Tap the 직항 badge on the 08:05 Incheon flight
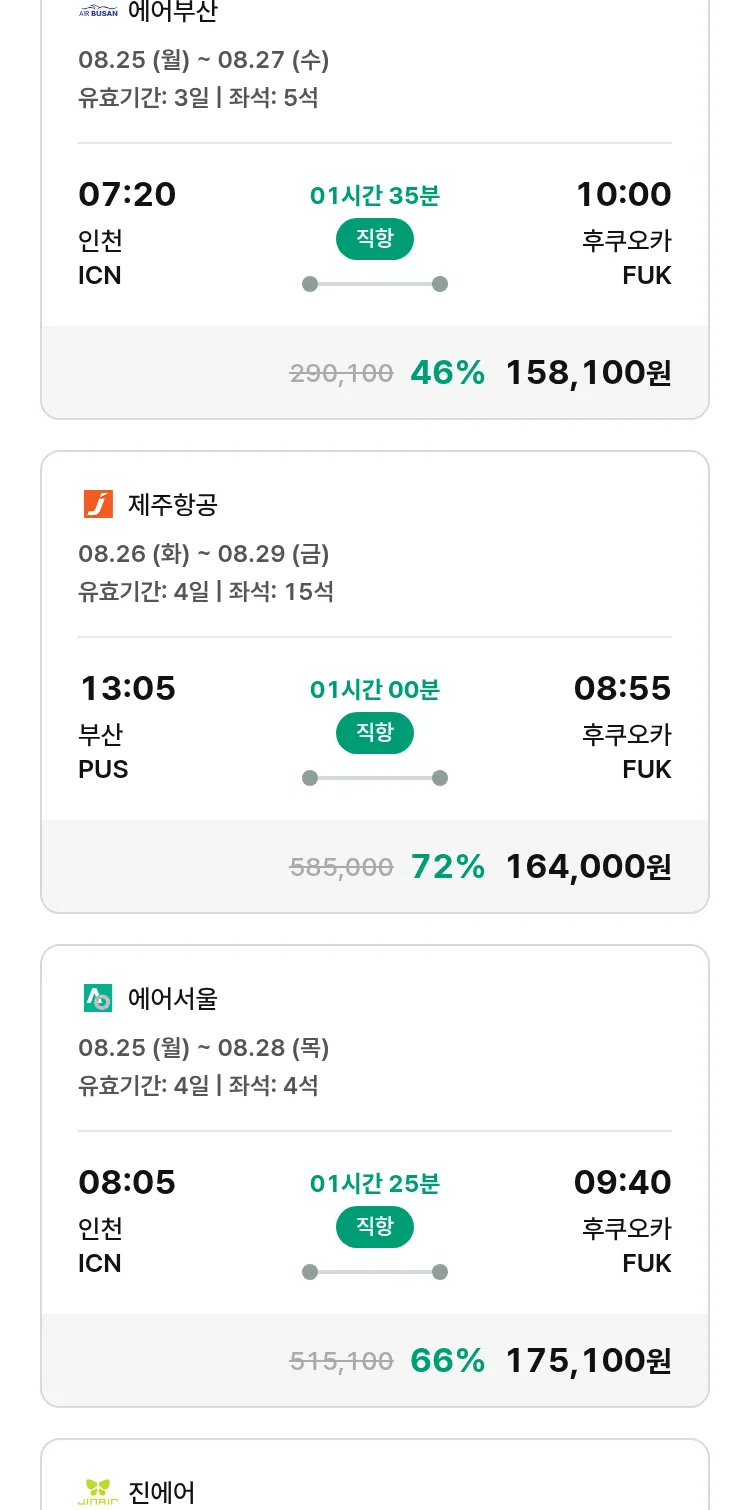This screenshot has width=750, height=1510. 375,1227
